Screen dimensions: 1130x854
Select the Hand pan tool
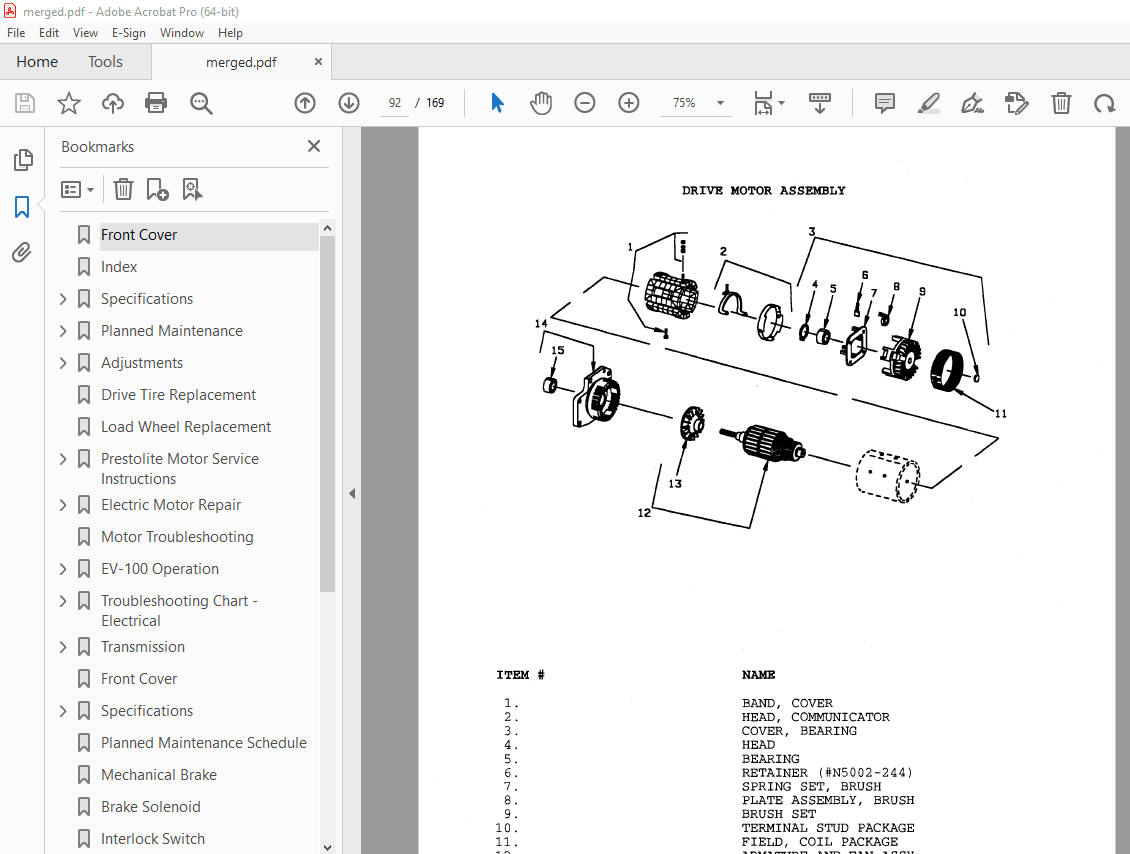coord(541,103)
